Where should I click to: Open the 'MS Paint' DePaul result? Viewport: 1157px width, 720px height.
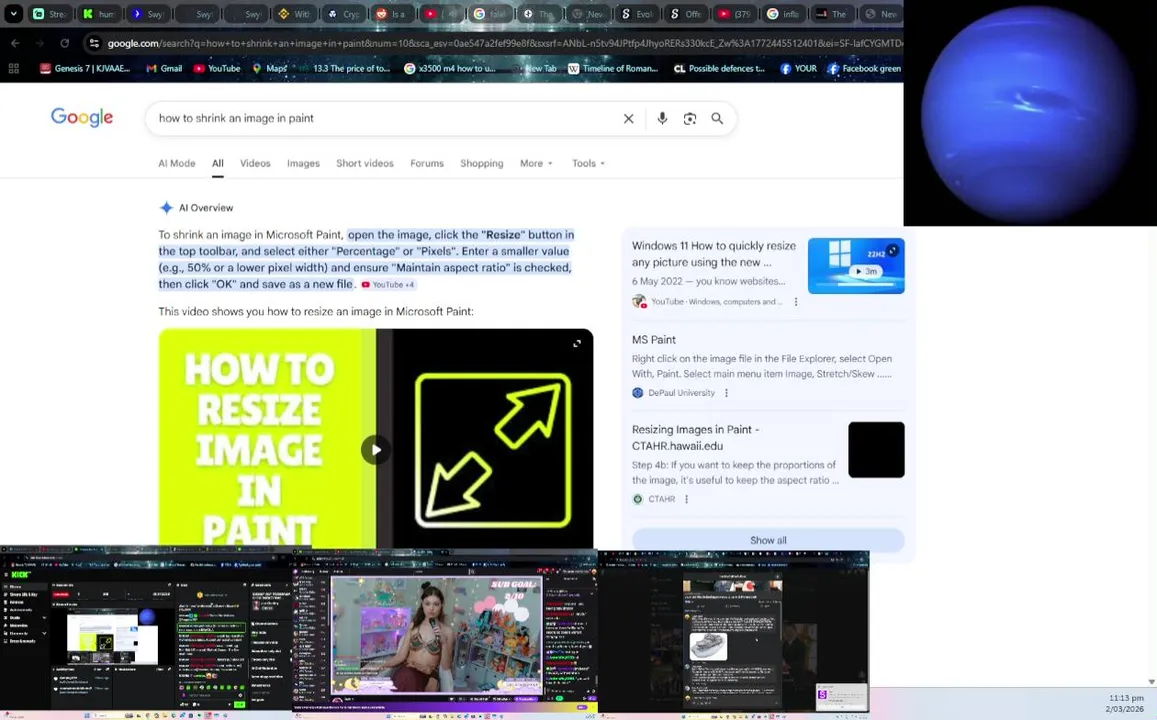(654, 339)
